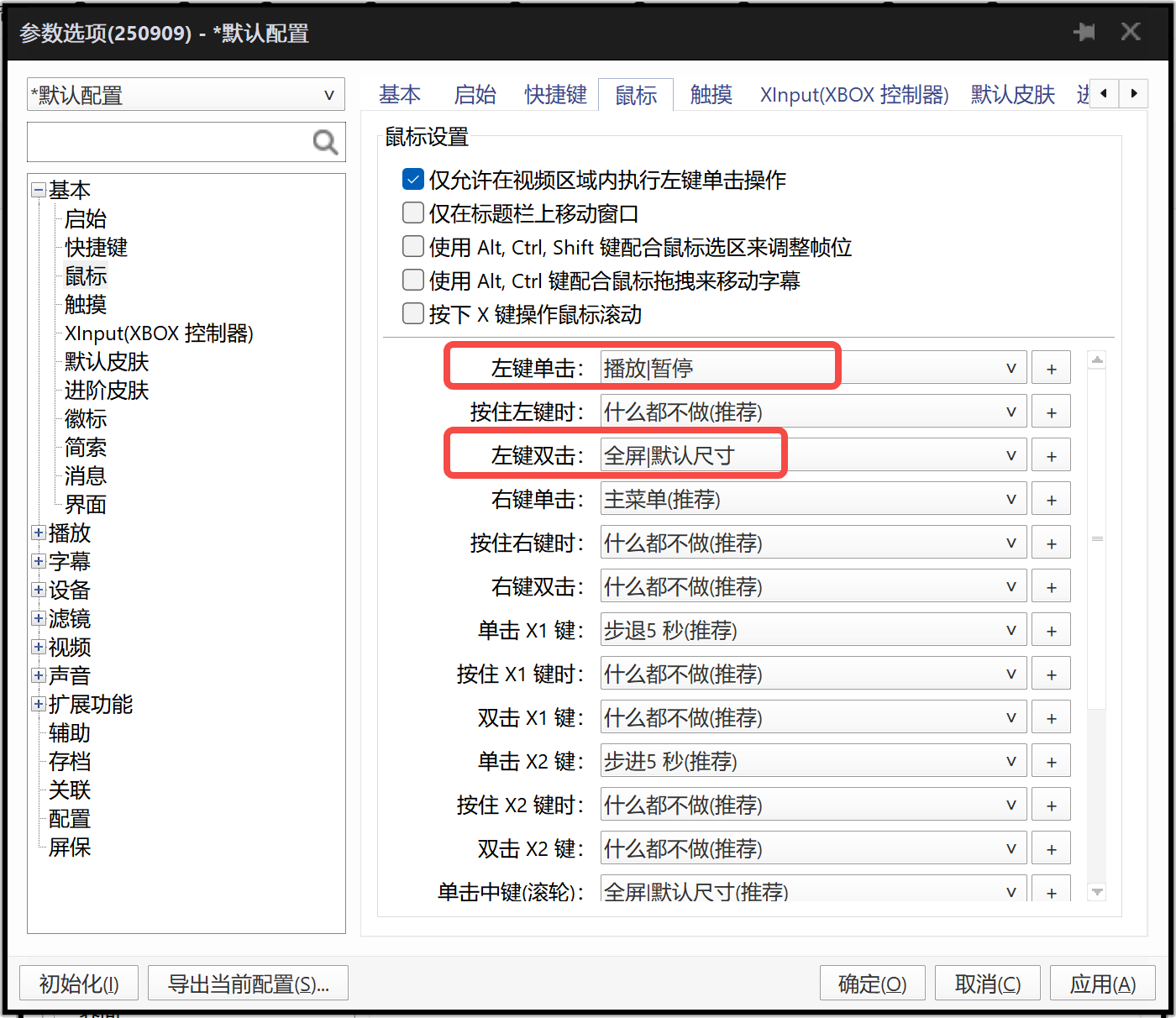Click the pin icon in the title bar
The width and height of the screenshot is (1176, 1018).
tap(1084, 31)
